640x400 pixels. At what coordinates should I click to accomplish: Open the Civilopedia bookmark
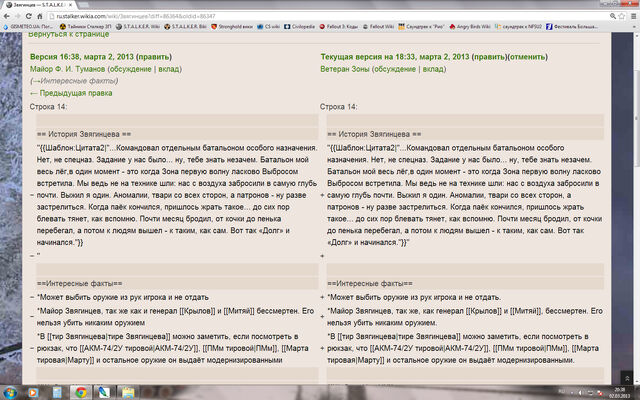pyautogui.click(x=300, y=27)
